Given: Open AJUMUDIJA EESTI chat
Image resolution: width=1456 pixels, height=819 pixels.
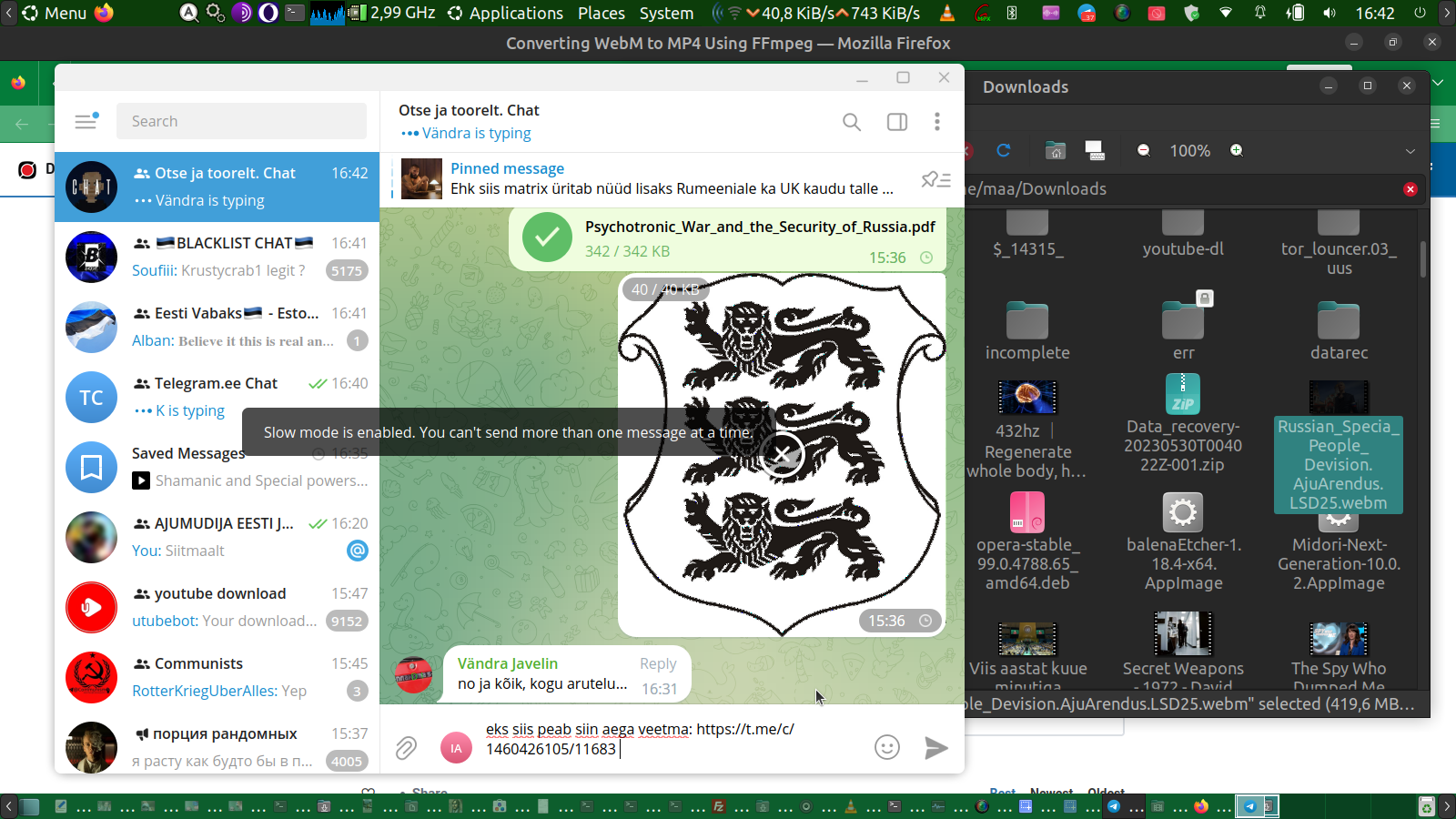Looking at the screenshot, I should (x=217, y=537).
